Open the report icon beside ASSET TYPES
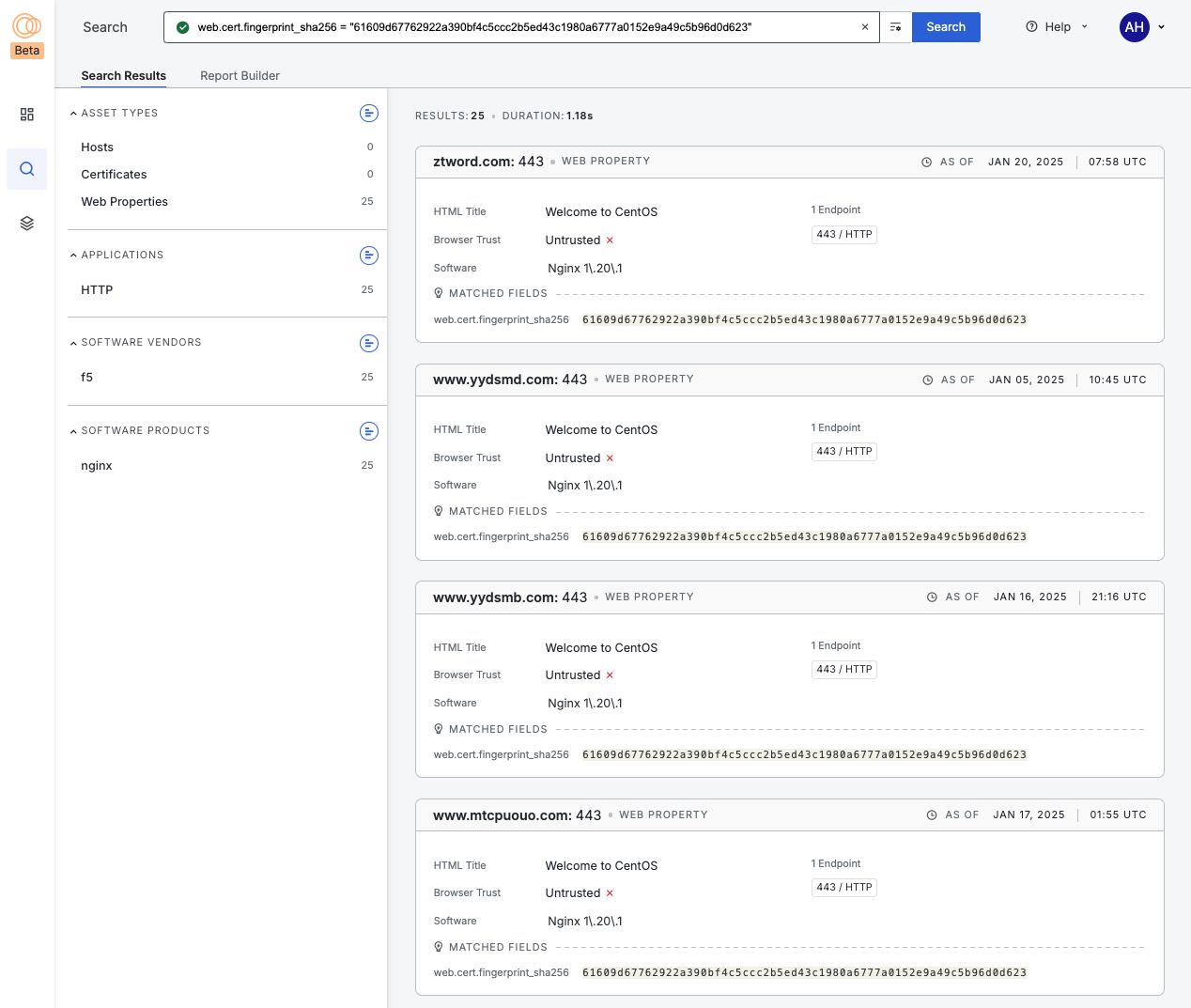1191x1008 pixels. click(368, 113)
